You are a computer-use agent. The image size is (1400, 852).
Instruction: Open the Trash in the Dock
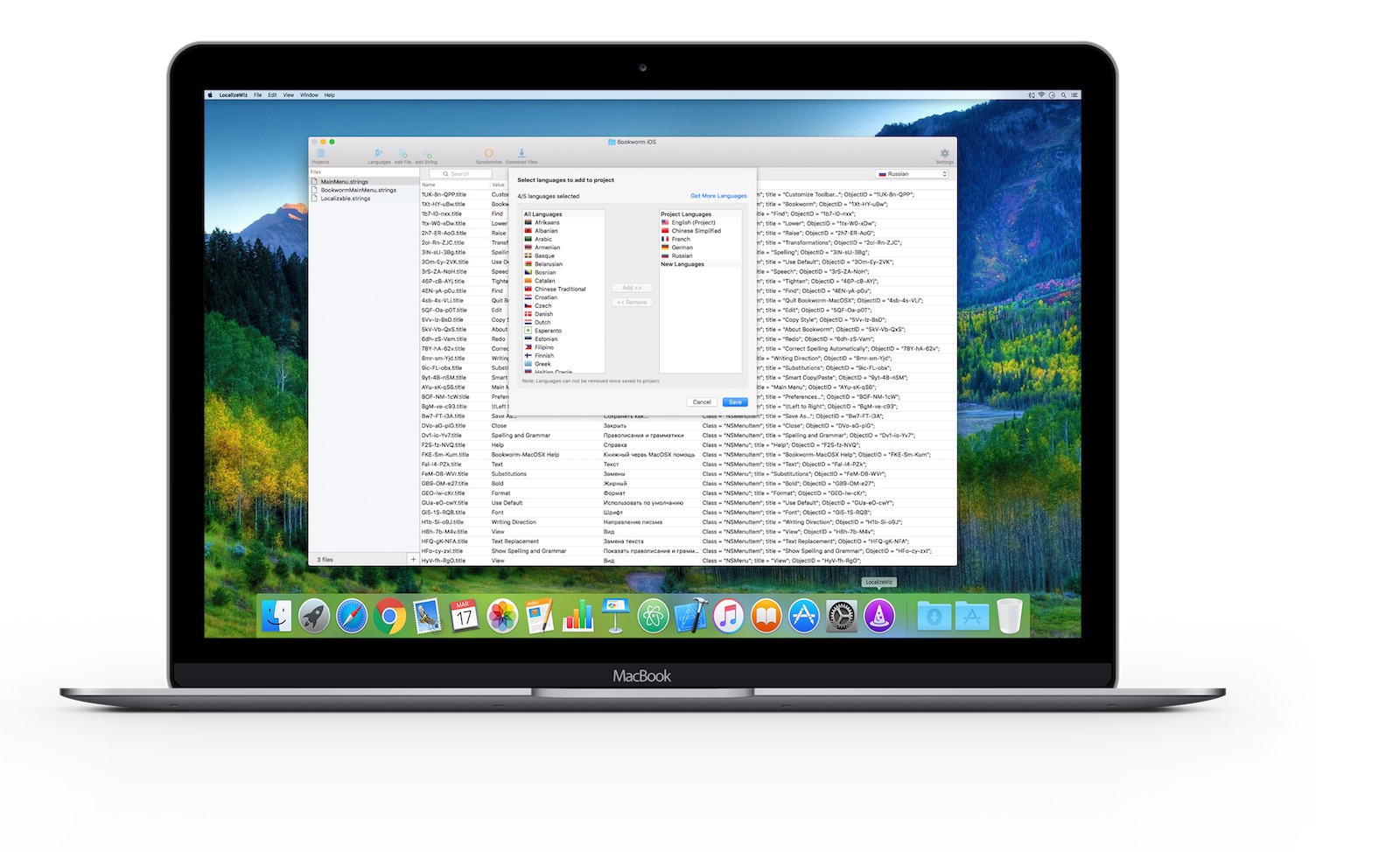pos(1009,617)
